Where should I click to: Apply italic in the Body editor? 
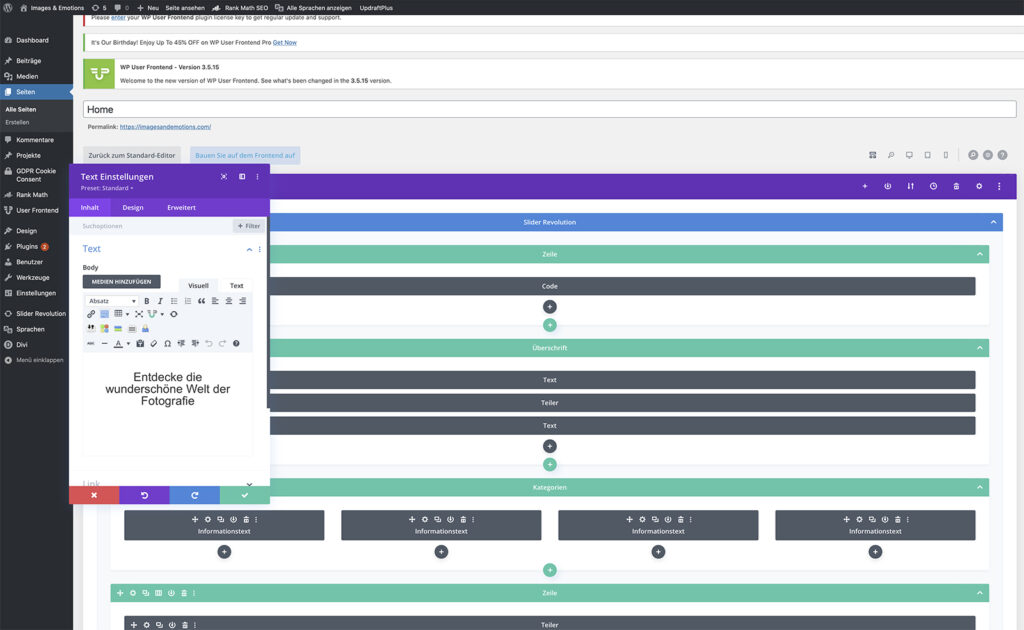[x=160, y=301]
